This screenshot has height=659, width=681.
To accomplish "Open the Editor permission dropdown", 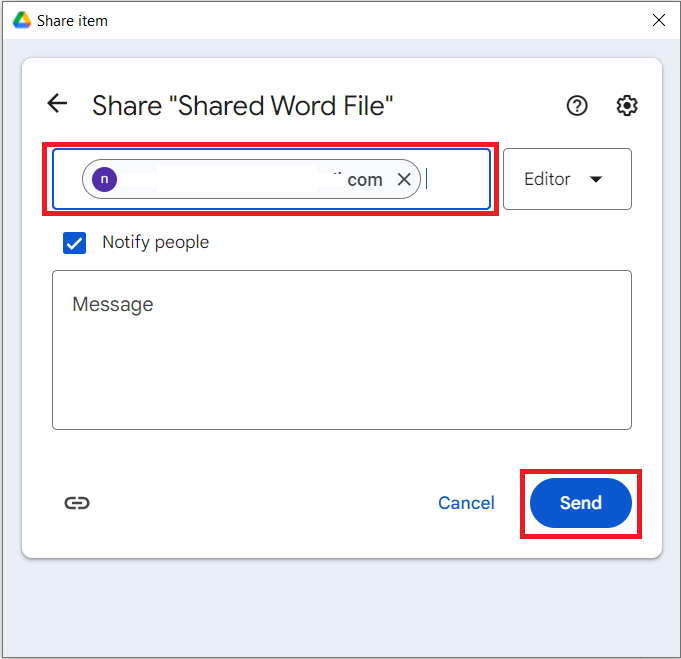I will [x=566, y=179].
